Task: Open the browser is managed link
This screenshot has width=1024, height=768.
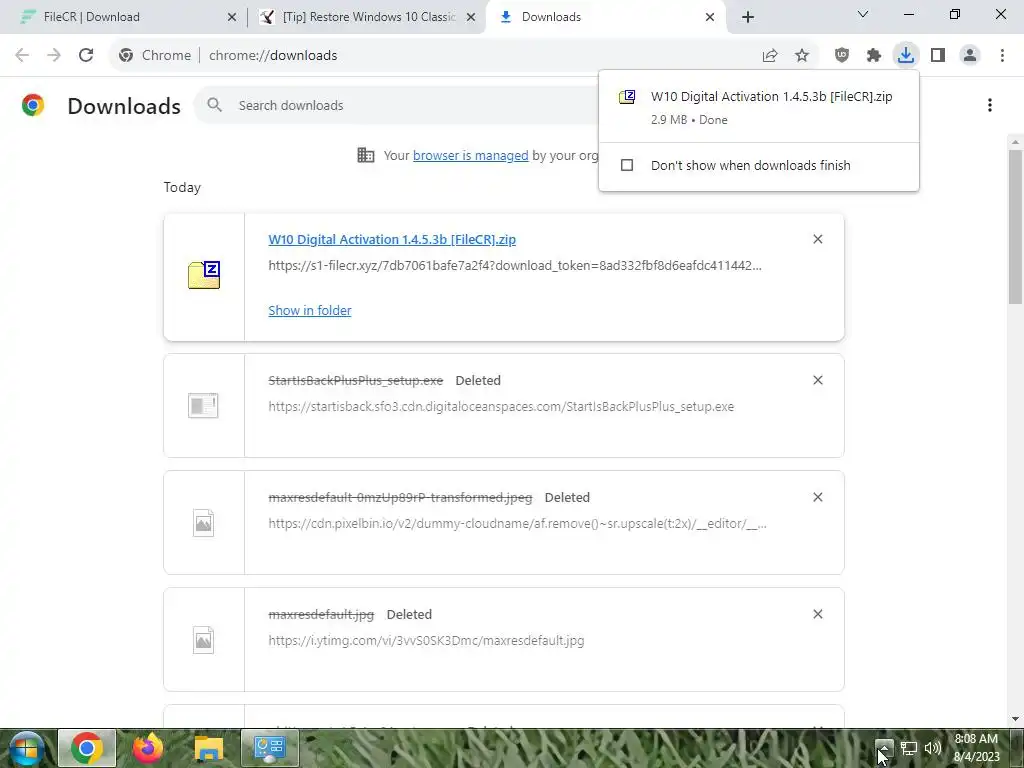Action: [470, 155]
